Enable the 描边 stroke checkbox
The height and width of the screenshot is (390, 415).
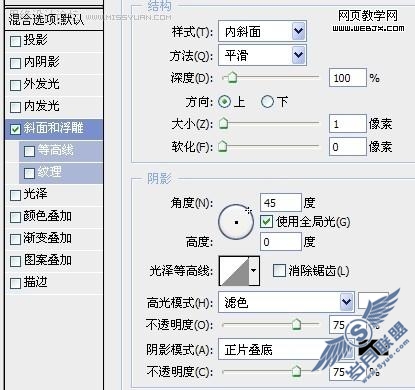[x=15, y=283]
